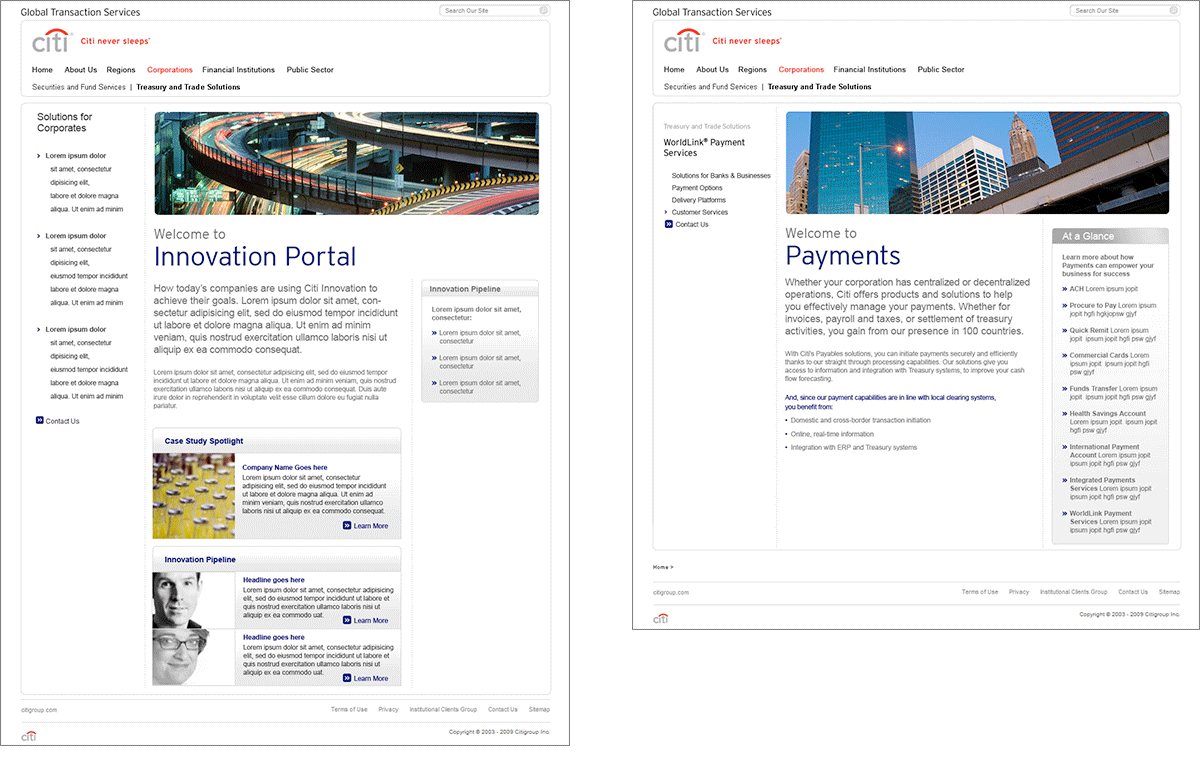Click the man's portrait thumbnail in Innovation Pipeline
1200x760 pixels.
coord(194,600)
